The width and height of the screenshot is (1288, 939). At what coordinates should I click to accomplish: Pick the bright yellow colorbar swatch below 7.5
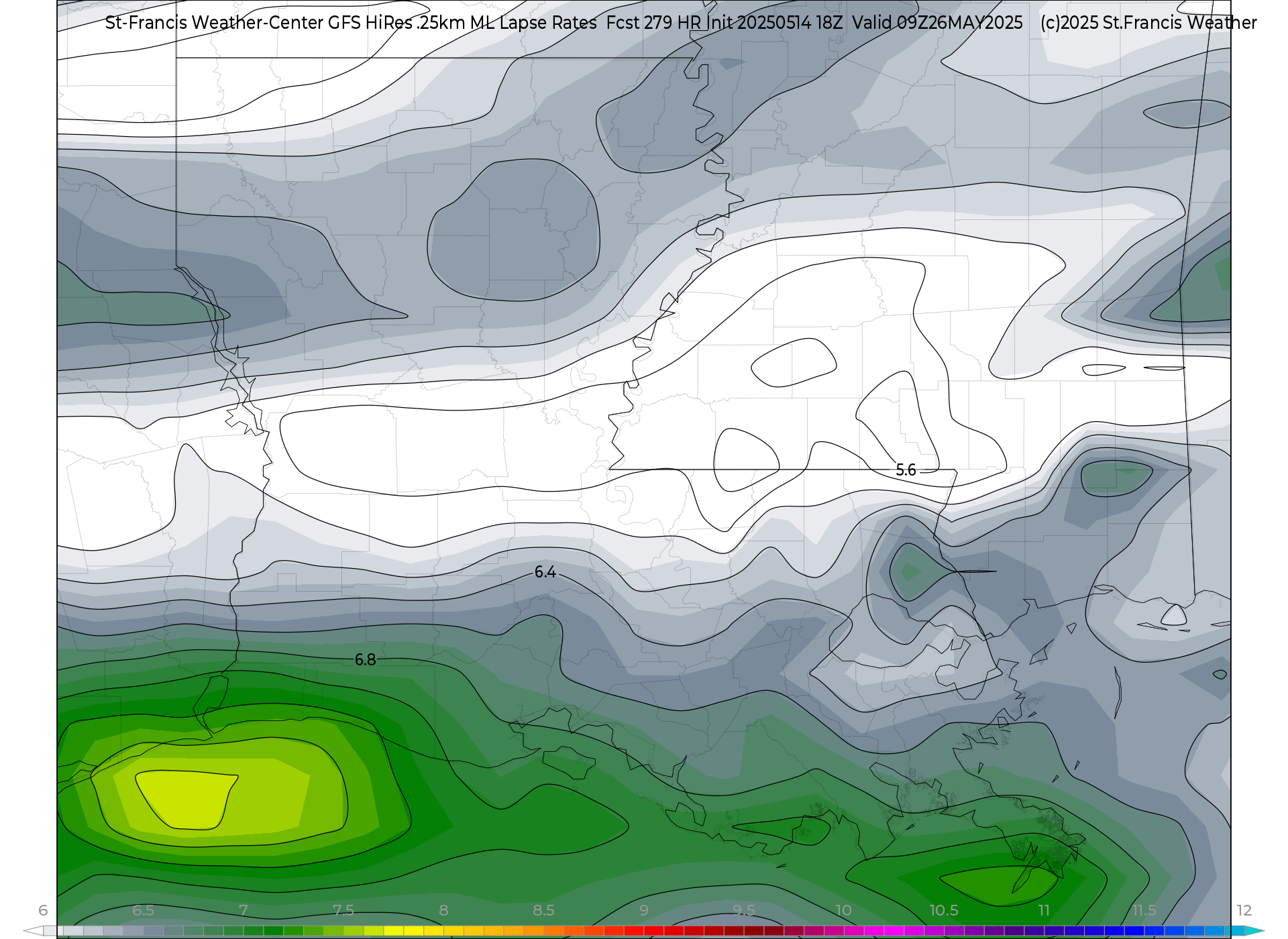click(x=393, y=931)
